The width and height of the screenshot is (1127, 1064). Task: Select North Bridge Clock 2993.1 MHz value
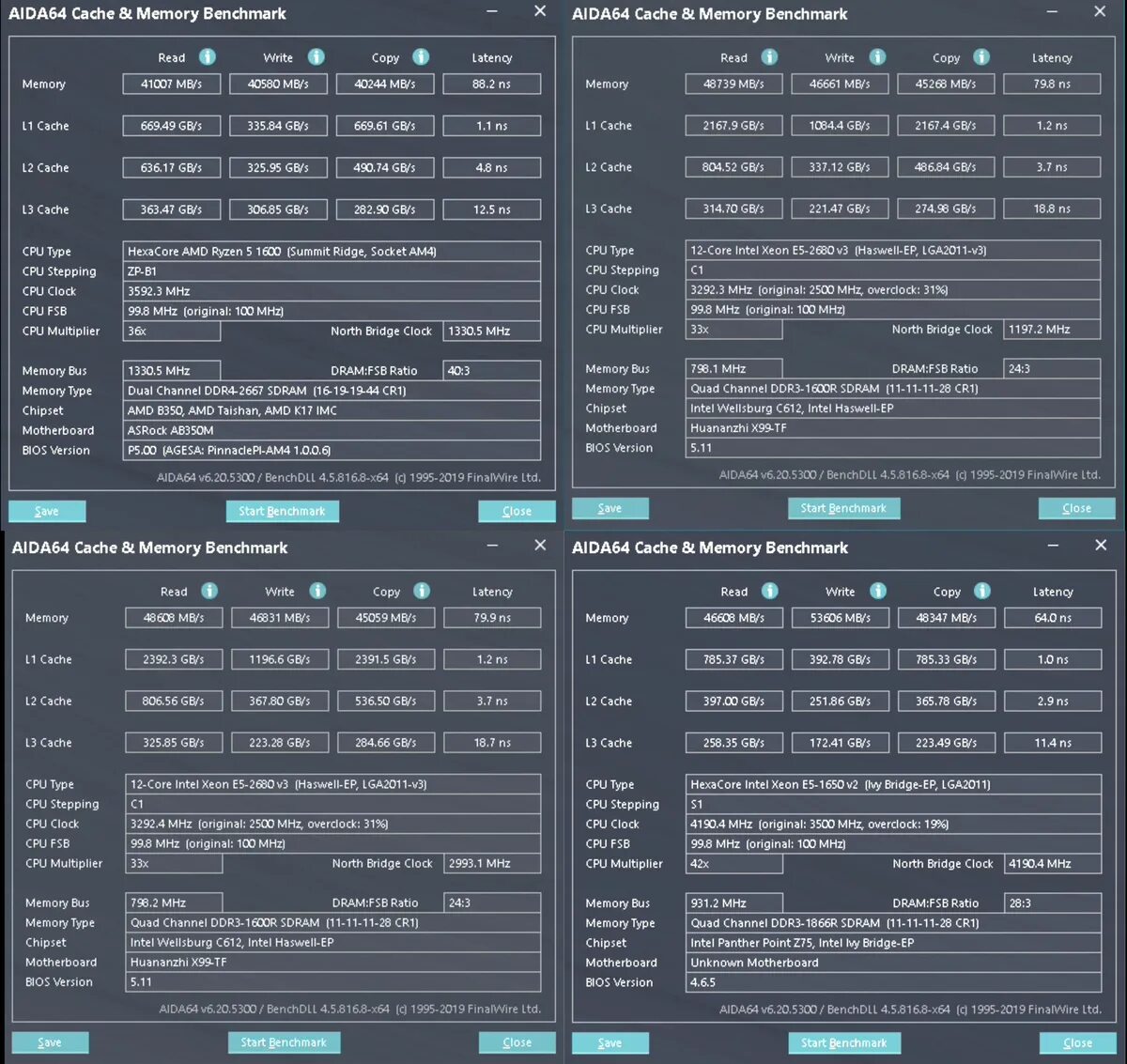click(492, 863)
